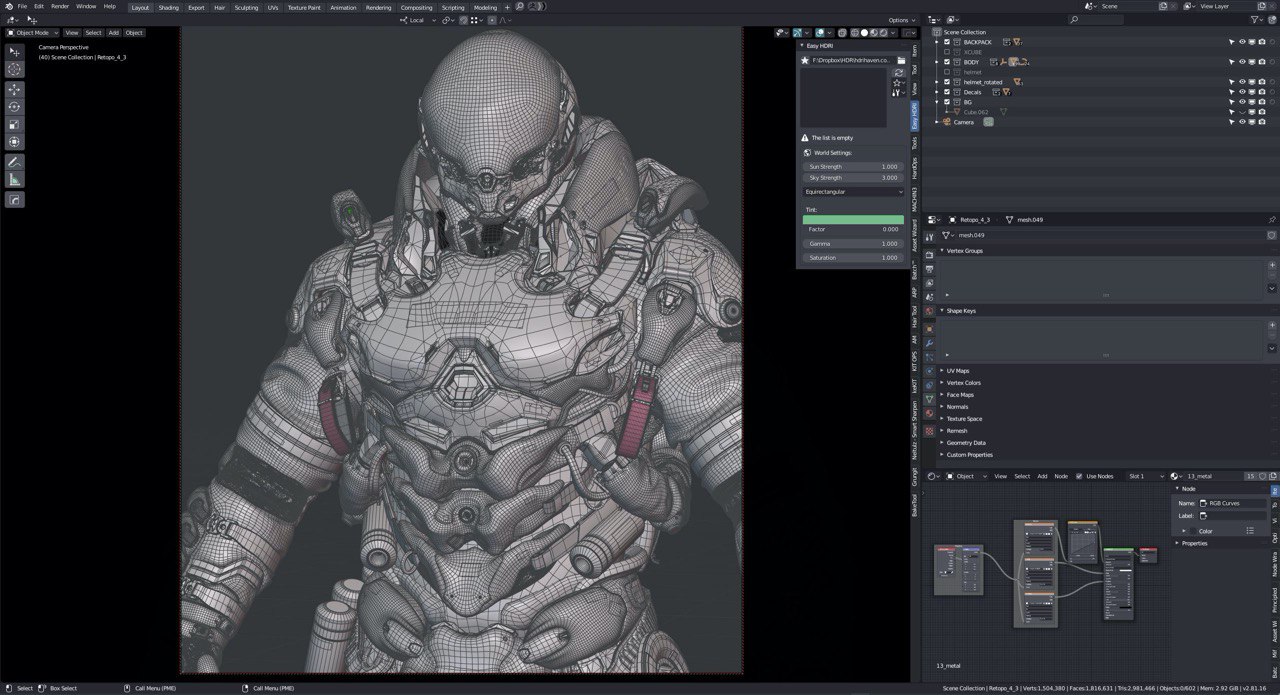The height and width of the screenshot is (695, 1280).
Task: Click the green Tint color swatch
Action: tap(853, 219)
